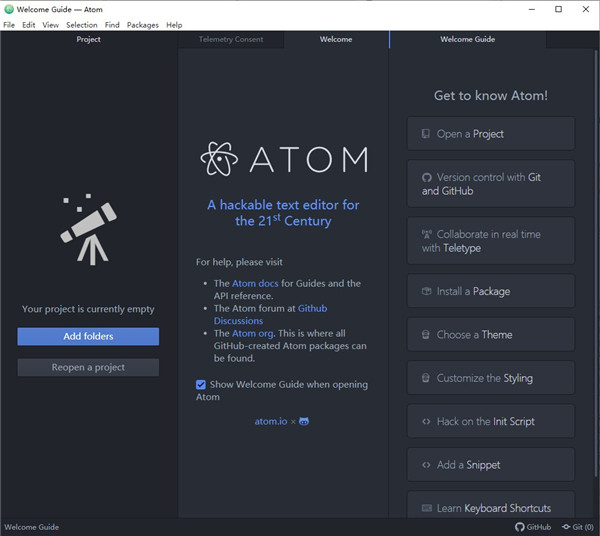Click the package icon on Install a Package
Viewport: 600px width, 536px height.
[x=426, y=291]
